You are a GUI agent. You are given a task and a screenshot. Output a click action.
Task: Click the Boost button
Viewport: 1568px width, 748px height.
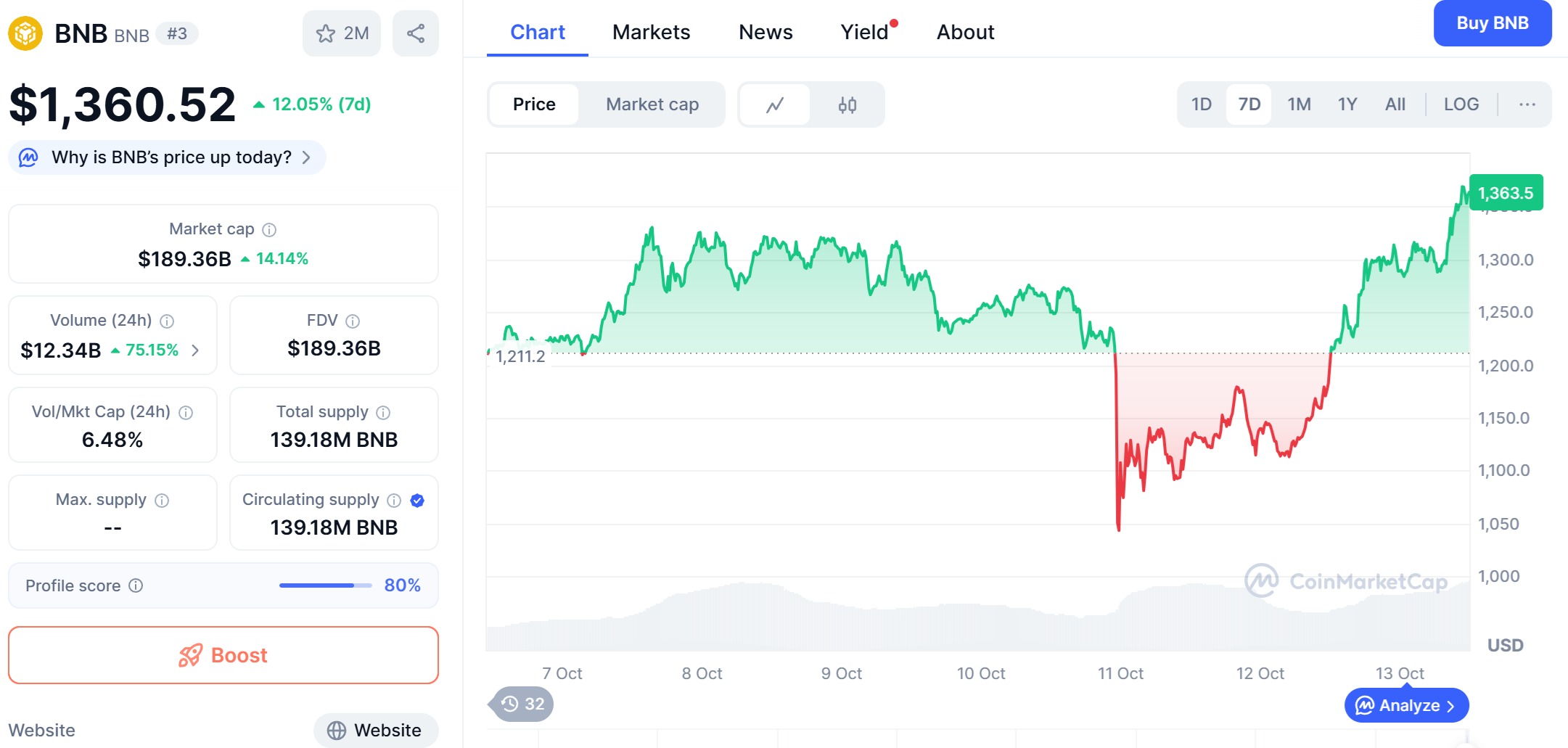click(x=223, y=655)
